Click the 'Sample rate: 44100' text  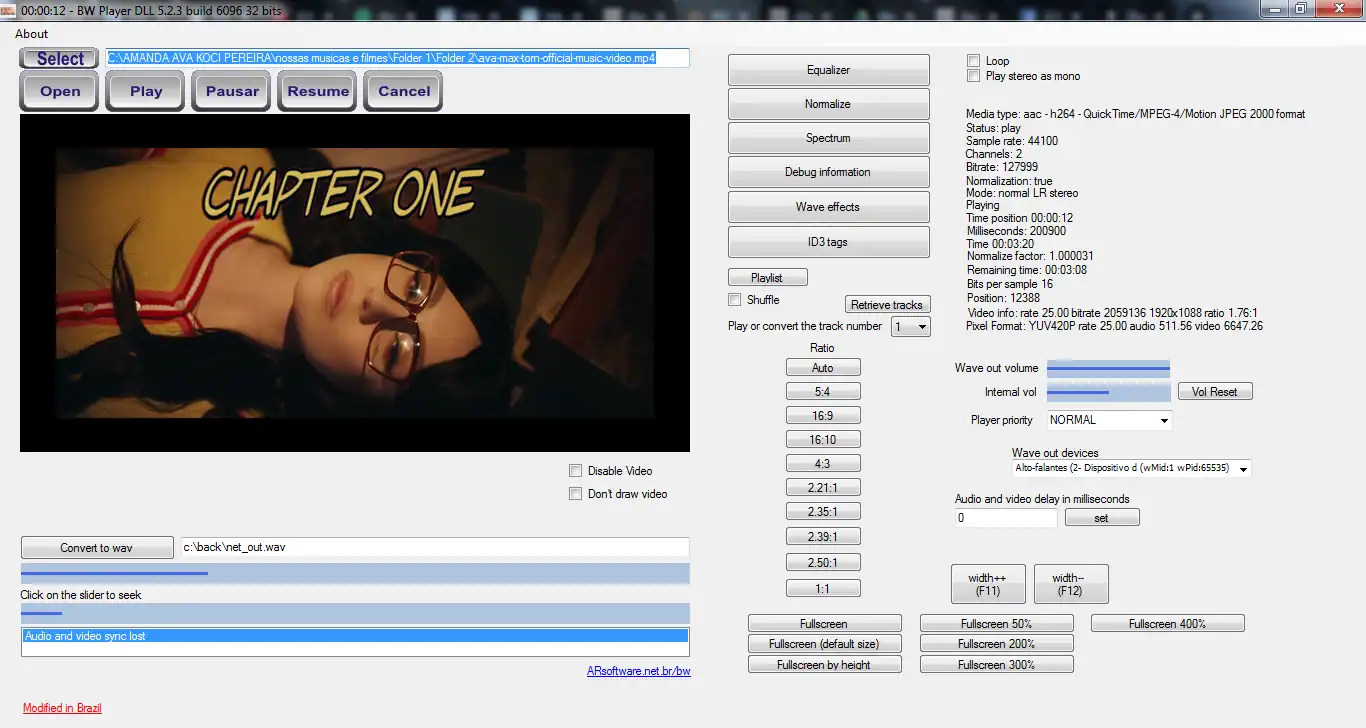point(1012,141)
